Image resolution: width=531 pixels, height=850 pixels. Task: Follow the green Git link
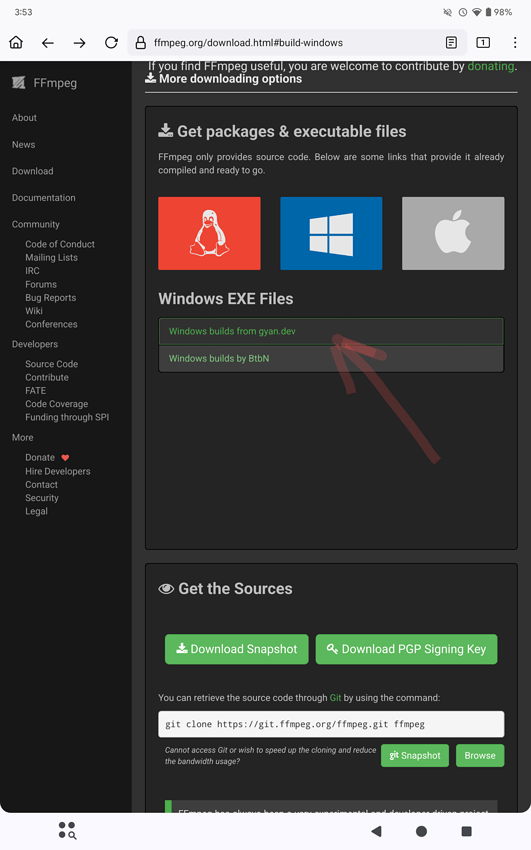pyautogui.click(x=335, y=698)
